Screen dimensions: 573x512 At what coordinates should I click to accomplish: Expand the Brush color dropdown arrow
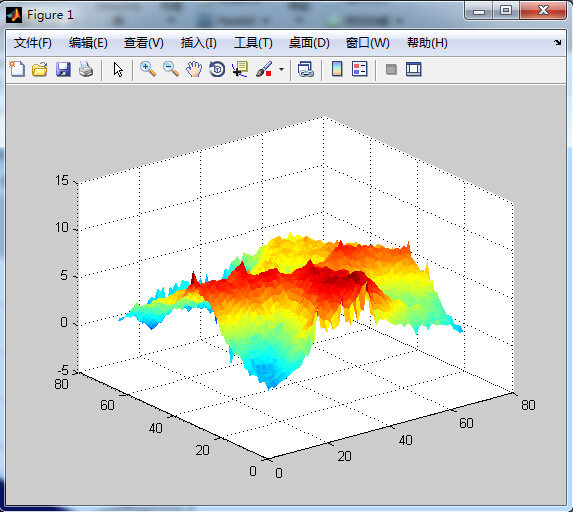(281, 69)
